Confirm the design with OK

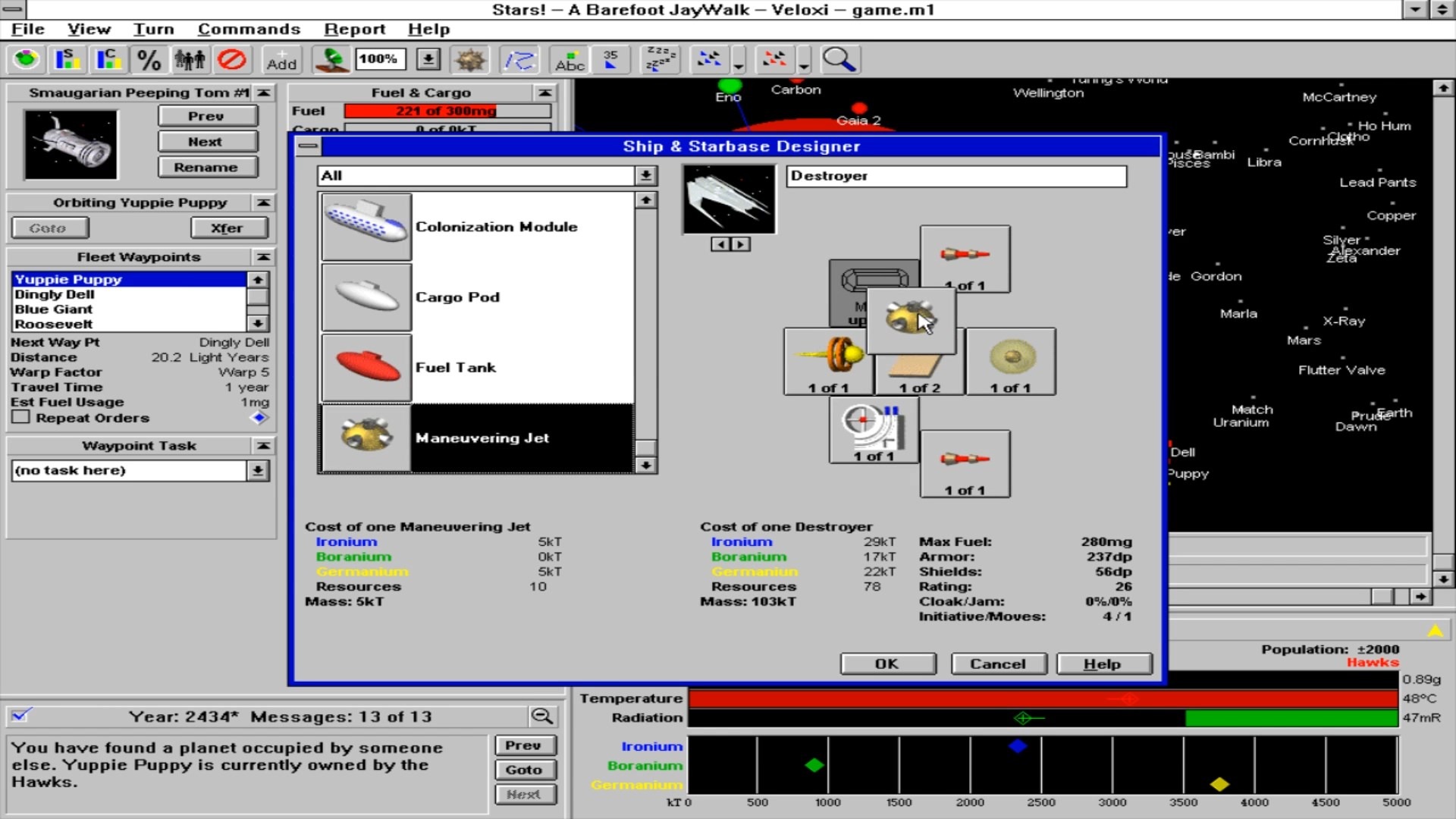(x=887, y=664)
